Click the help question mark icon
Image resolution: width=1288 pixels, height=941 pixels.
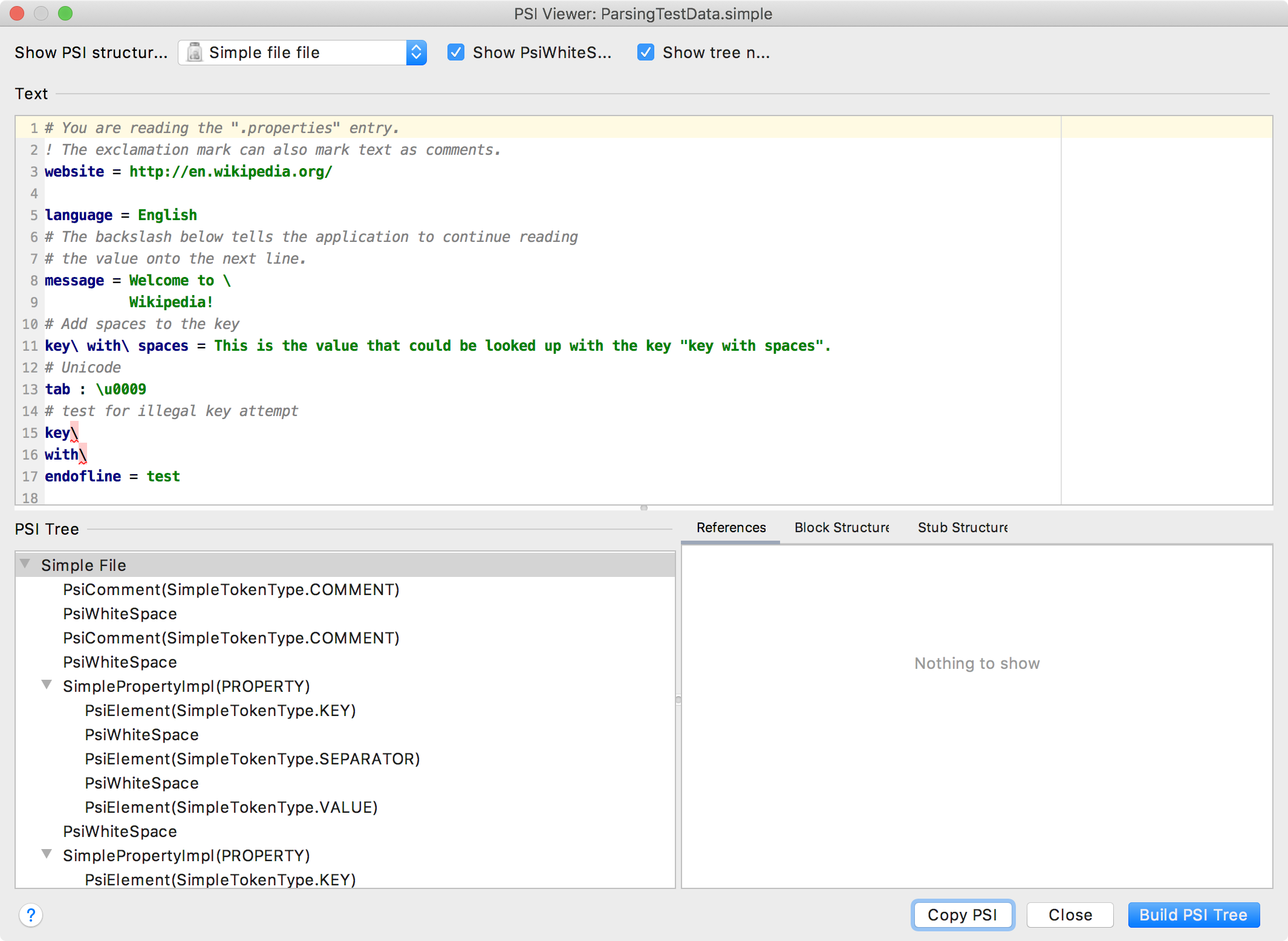coord(31,915)
